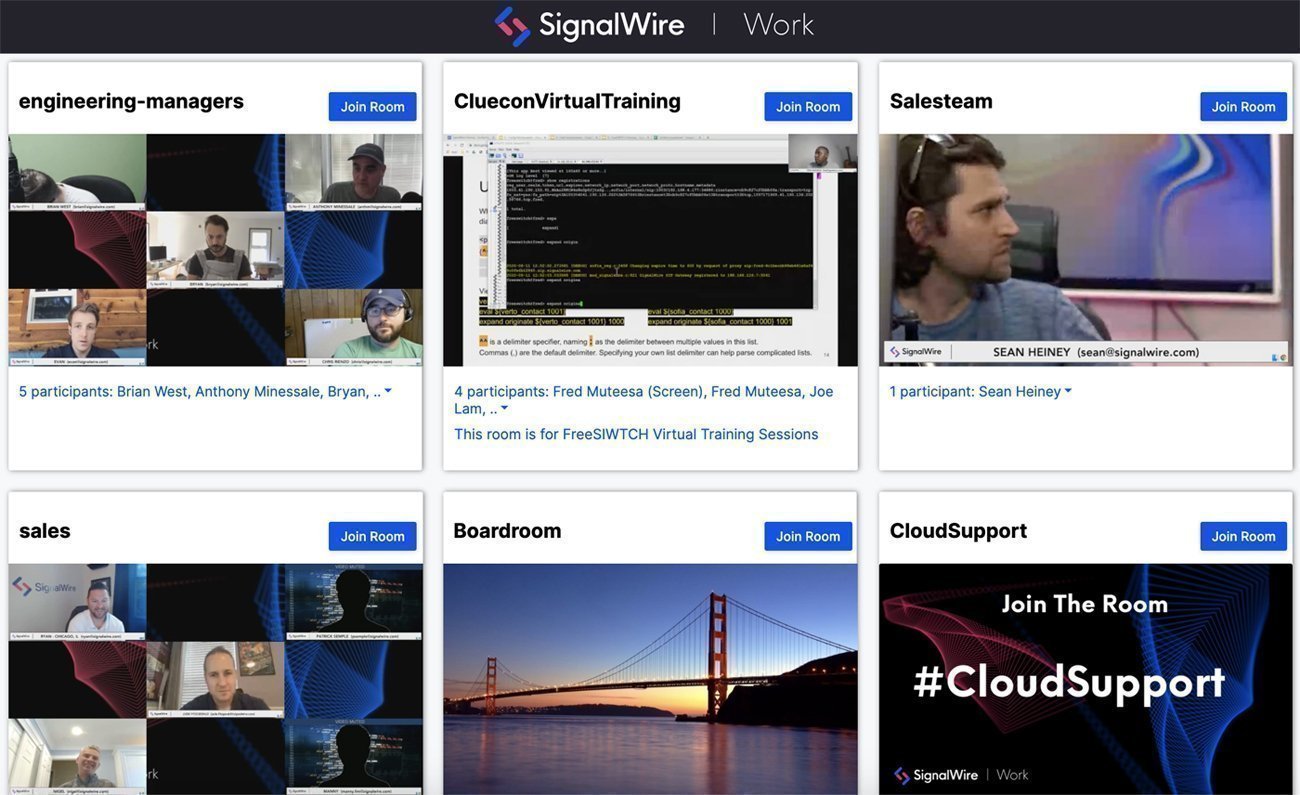The height and width of the screenshot is (795, 1300).
Task: Join the CloudSupport room
Action: pyautogui.click(x=1243, y=537)
